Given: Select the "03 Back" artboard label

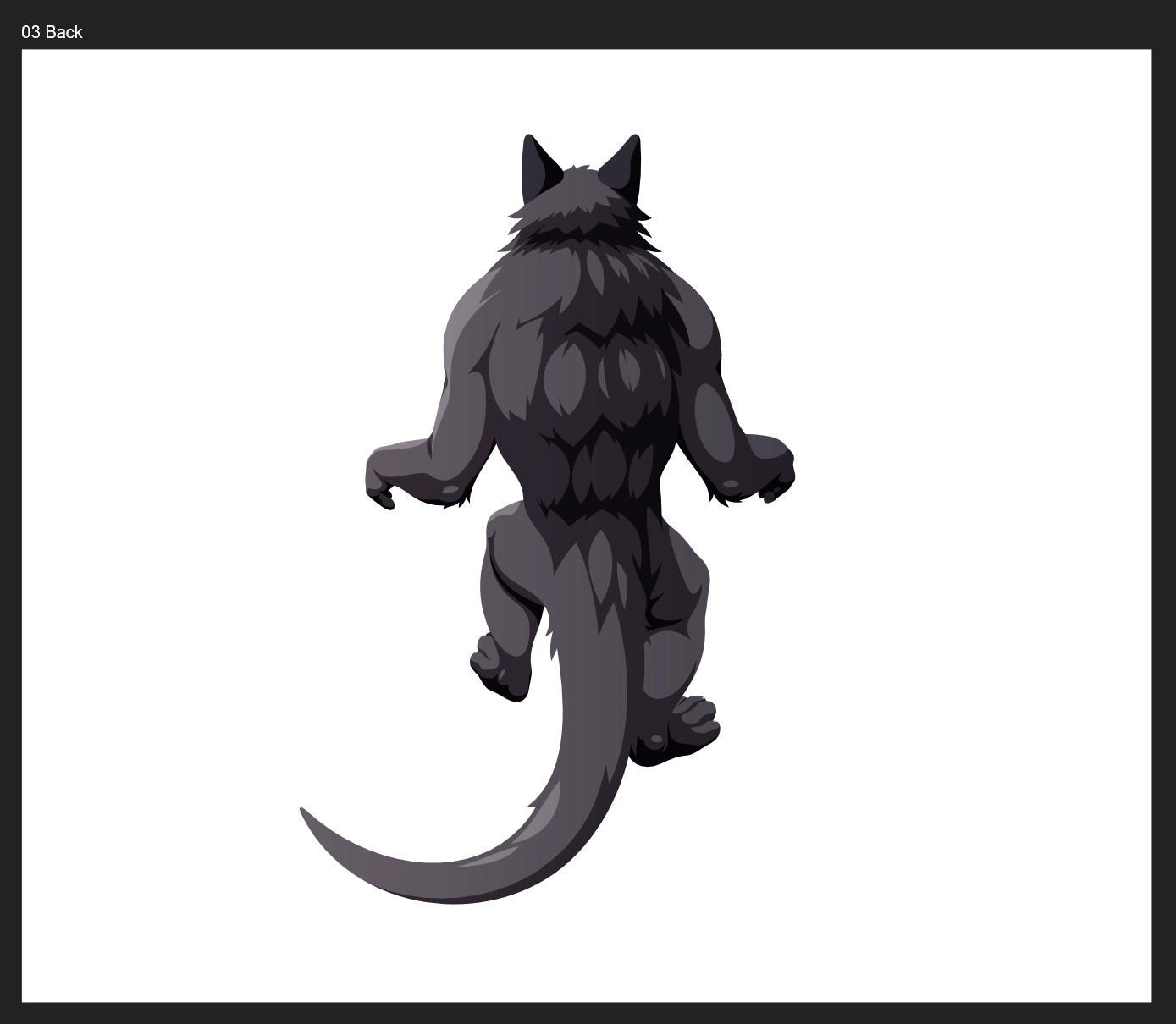Looking at the screenshot, I should 52,32.
